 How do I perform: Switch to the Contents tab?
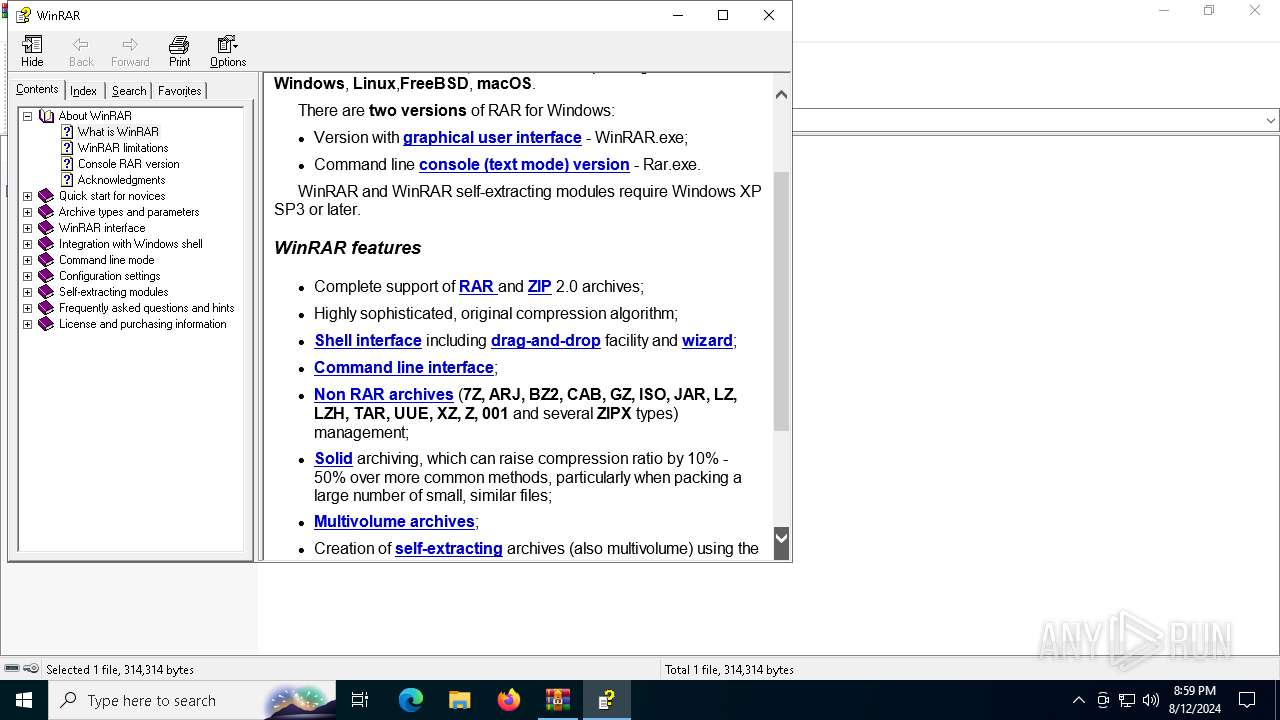[x=37, y=89]
